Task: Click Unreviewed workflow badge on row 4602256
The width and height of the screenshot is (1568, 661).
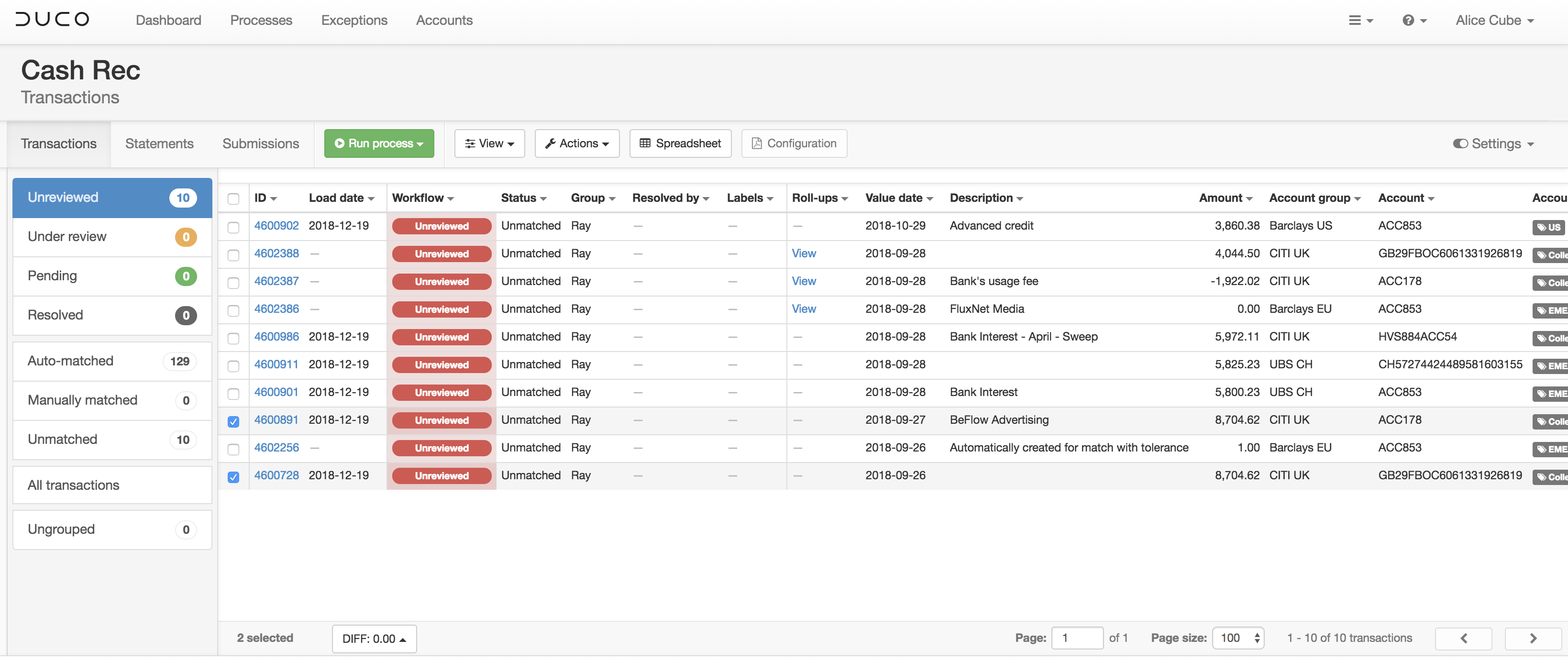Action: 442,449
